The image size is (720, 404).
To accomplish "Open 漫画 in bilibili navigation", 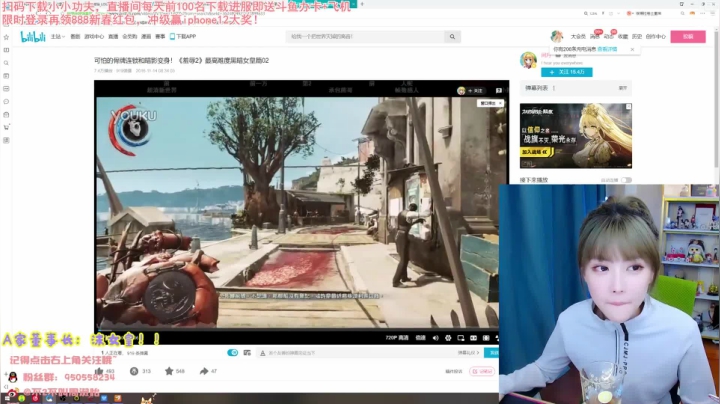I will pyautogui.click(x=146, y=37).
